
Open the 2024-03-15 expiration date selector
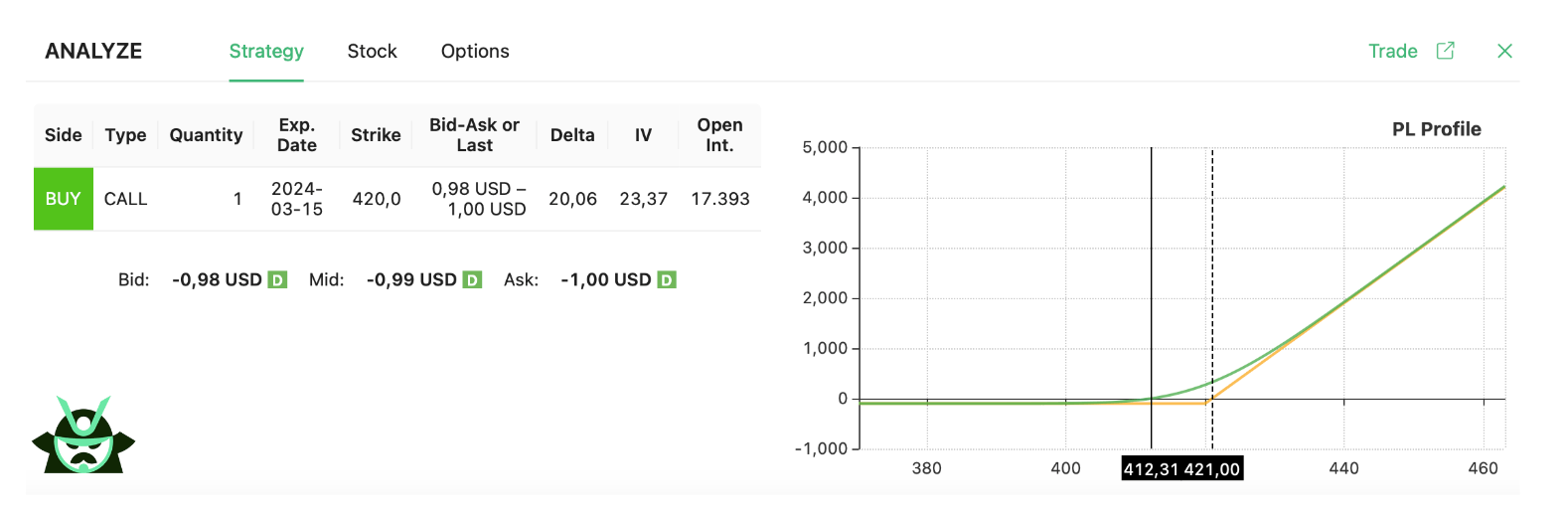coord(296,199)
